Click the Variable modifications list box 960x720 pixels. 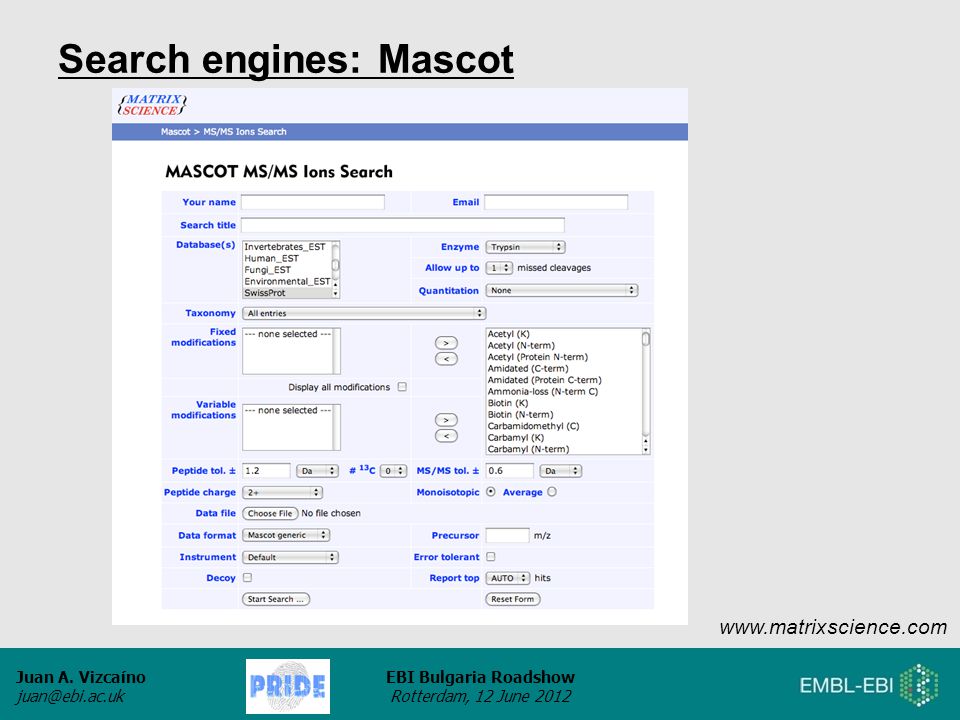(291, 427)
